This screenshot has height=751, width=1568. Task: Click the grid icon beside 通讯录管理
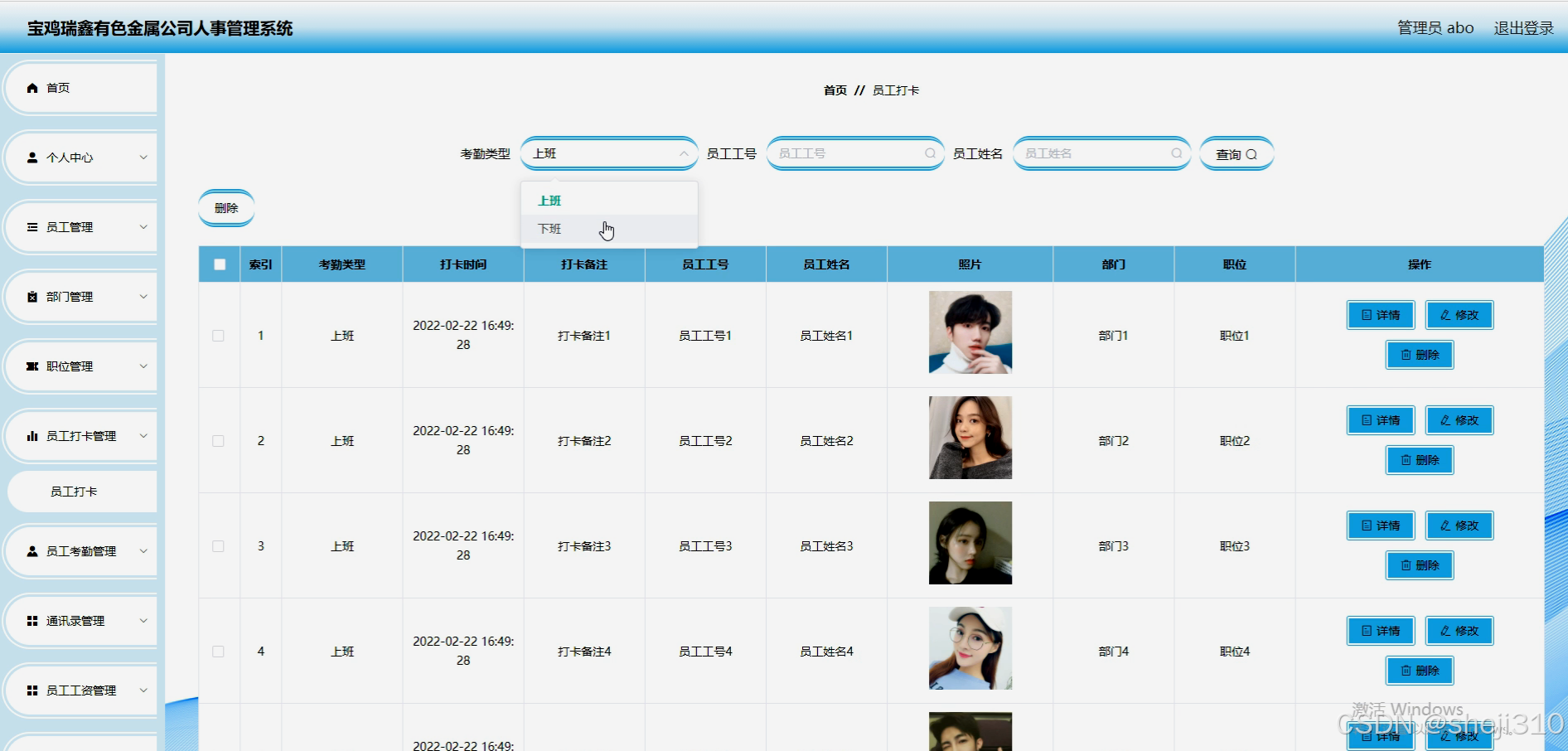point(32,621)
